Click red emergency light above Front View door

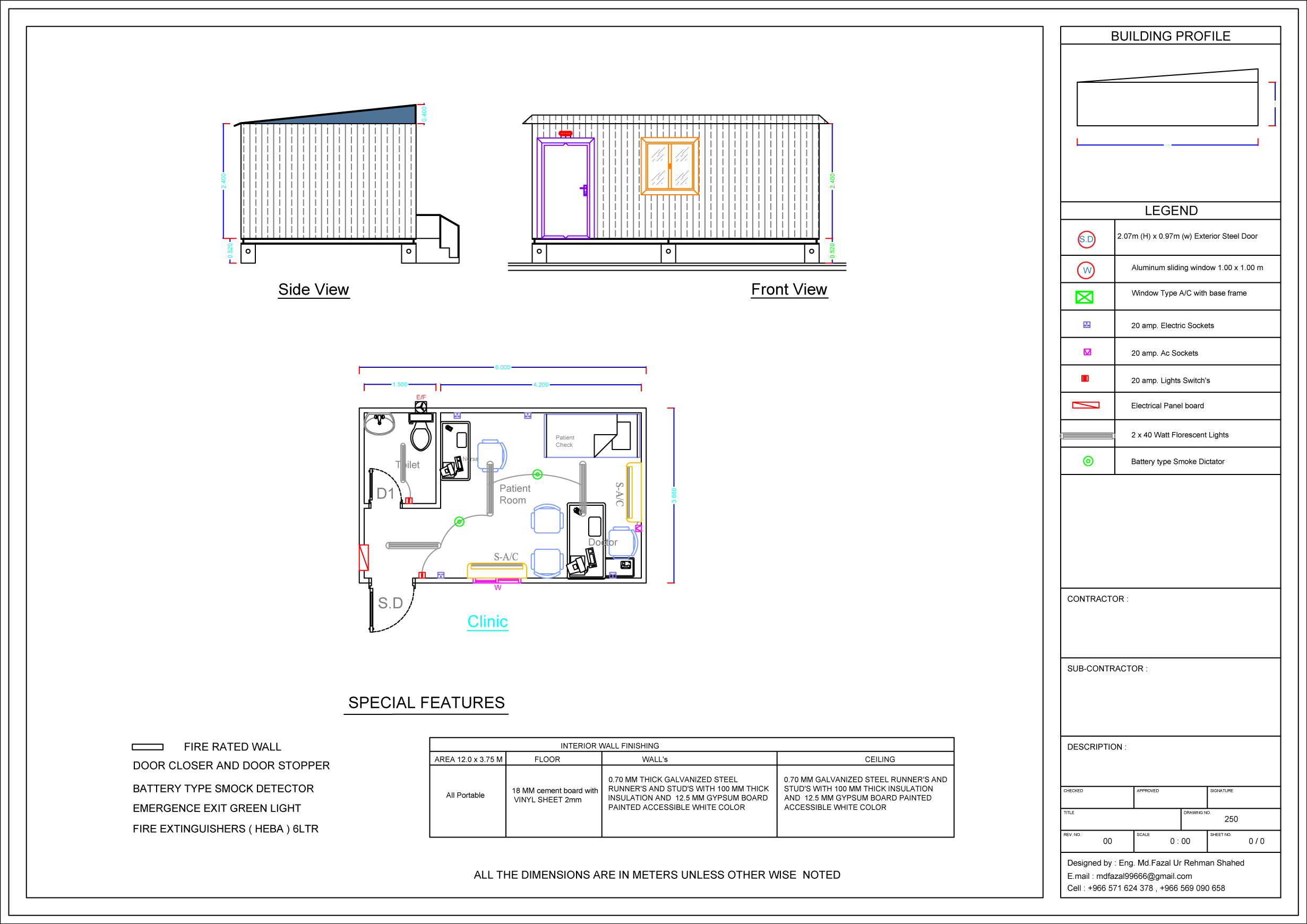(565, 134)
